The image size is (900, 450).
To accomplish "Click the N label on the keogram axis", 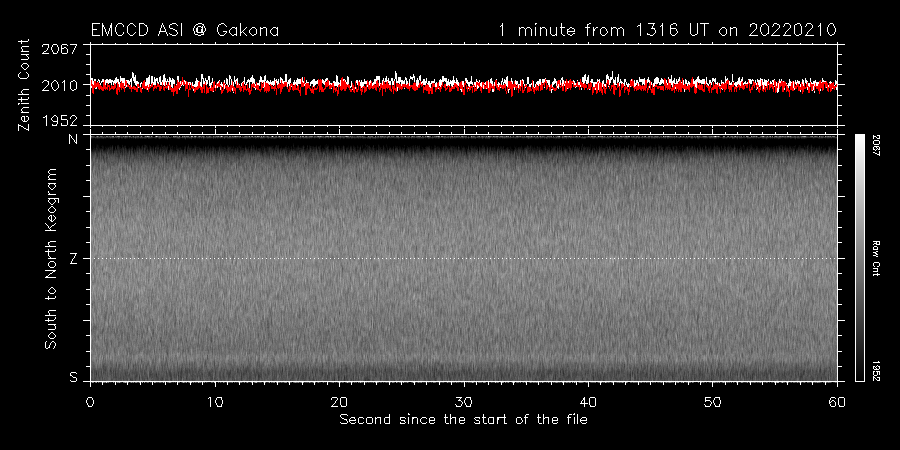I will click(73, 139).
